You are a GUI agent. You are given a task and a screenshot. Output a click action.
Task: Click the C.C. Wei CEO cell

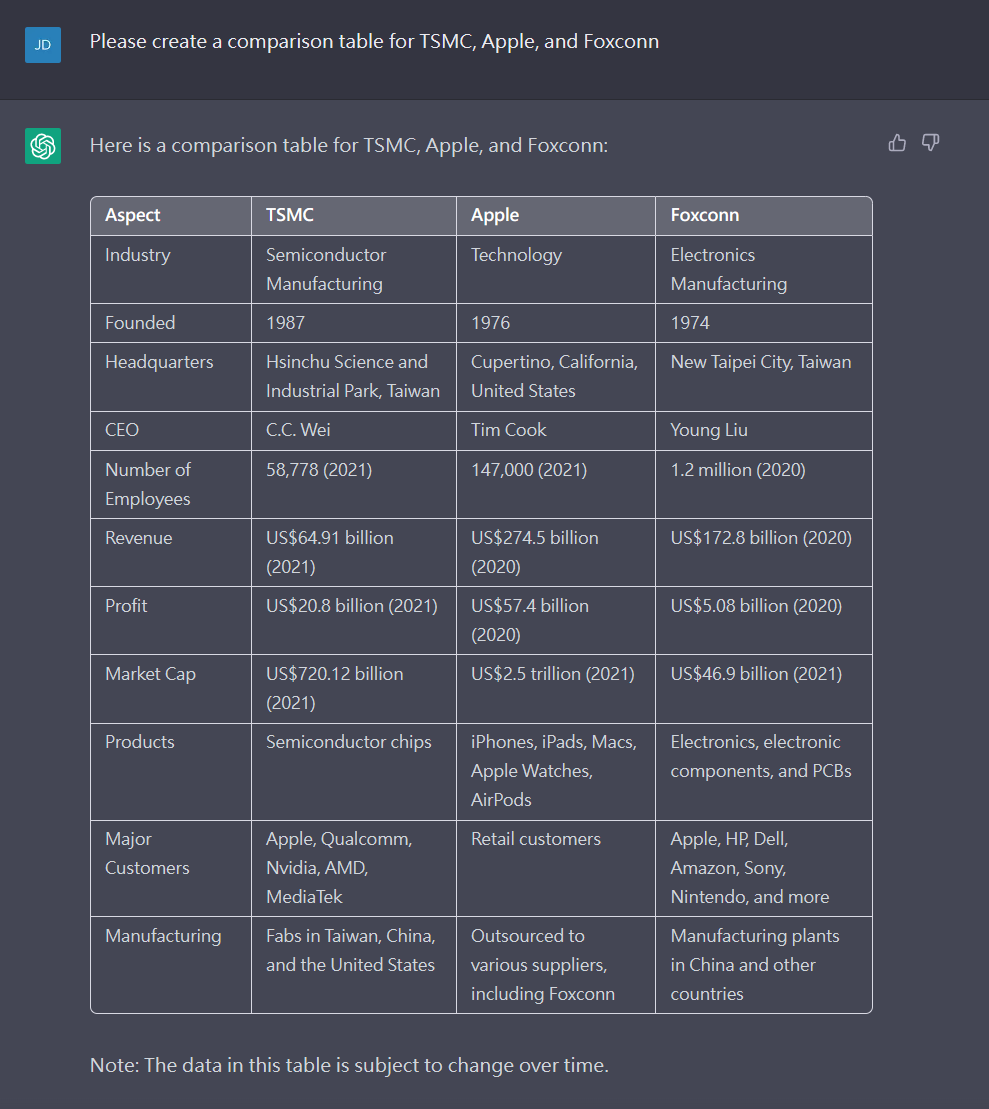(354, 431)
